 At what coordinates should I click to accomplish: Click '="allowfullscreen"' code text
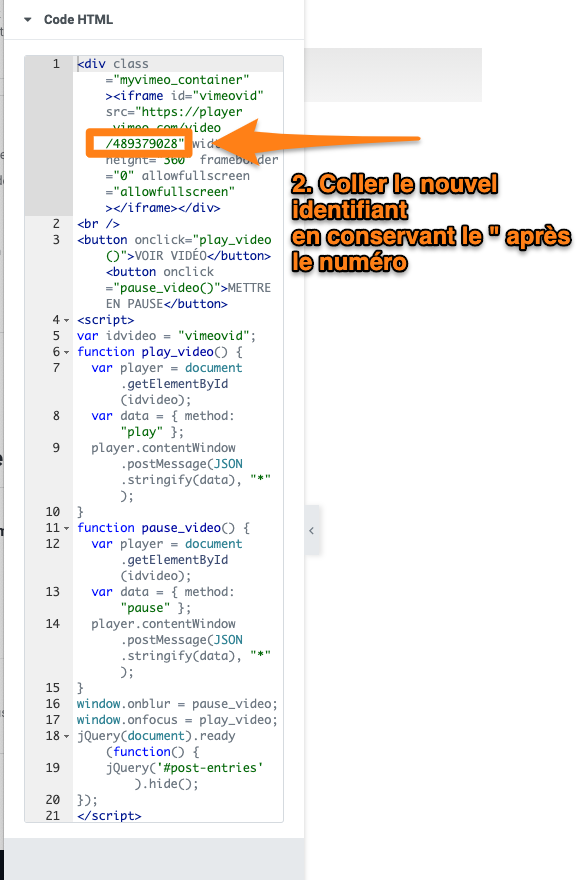pyautogui.click(x=170, y=192)
